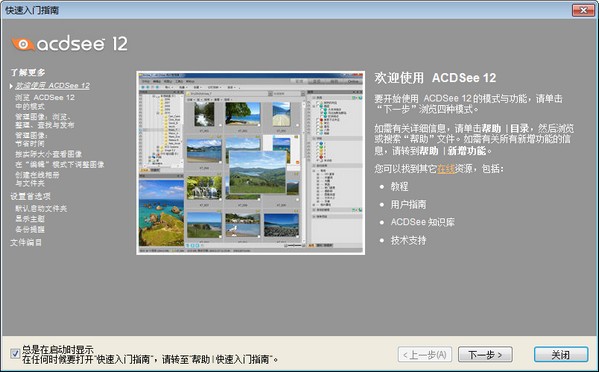Image resolution: width=599 pixels, height=372 pixels.
Task: Open the 默认启动文件夹 preference topic
Action: pos(41,209)
